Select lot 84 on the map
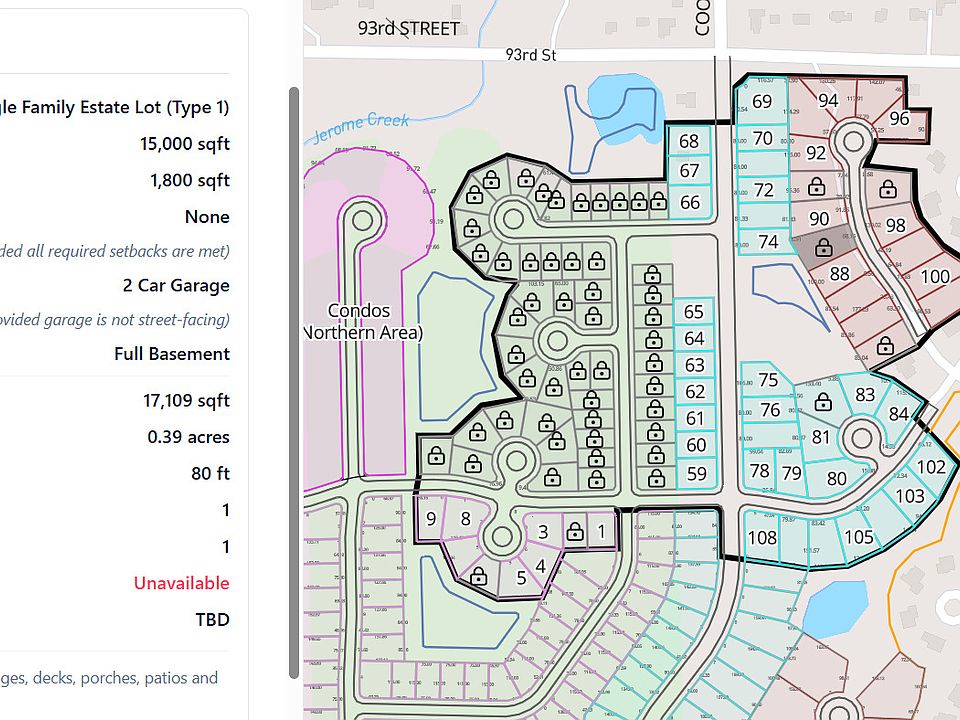This screenshot has height=720, width=960. [898, 414]
